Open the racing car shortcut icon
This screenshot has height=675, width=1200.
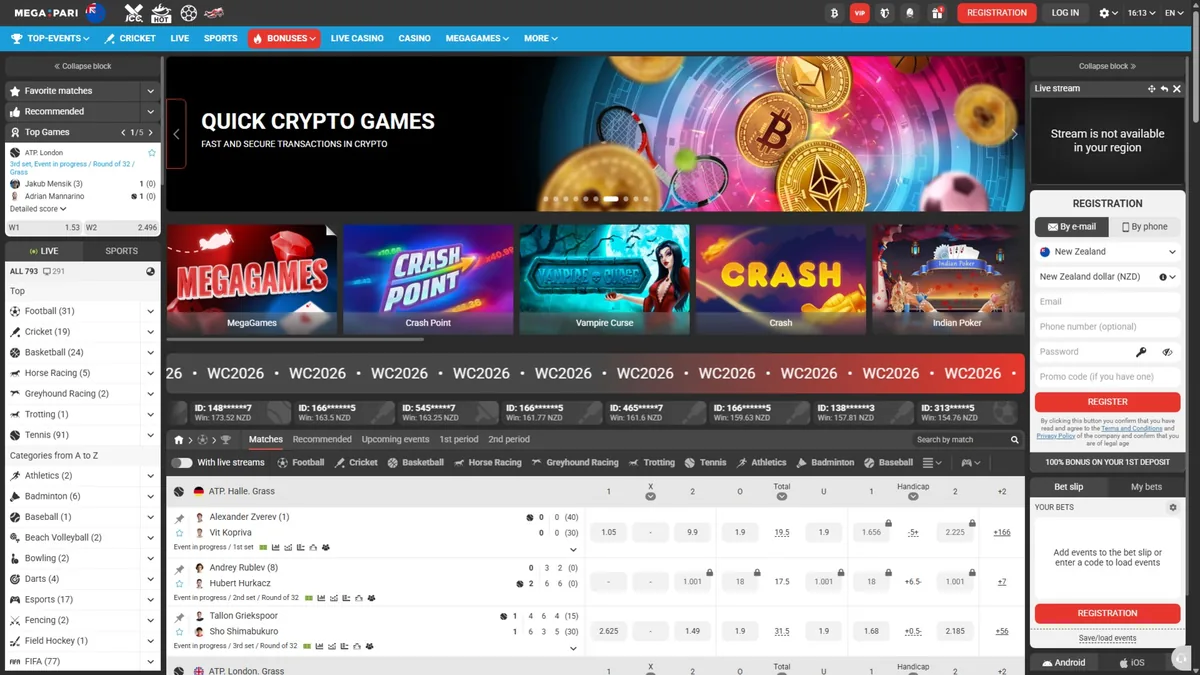tap(213, 13)
